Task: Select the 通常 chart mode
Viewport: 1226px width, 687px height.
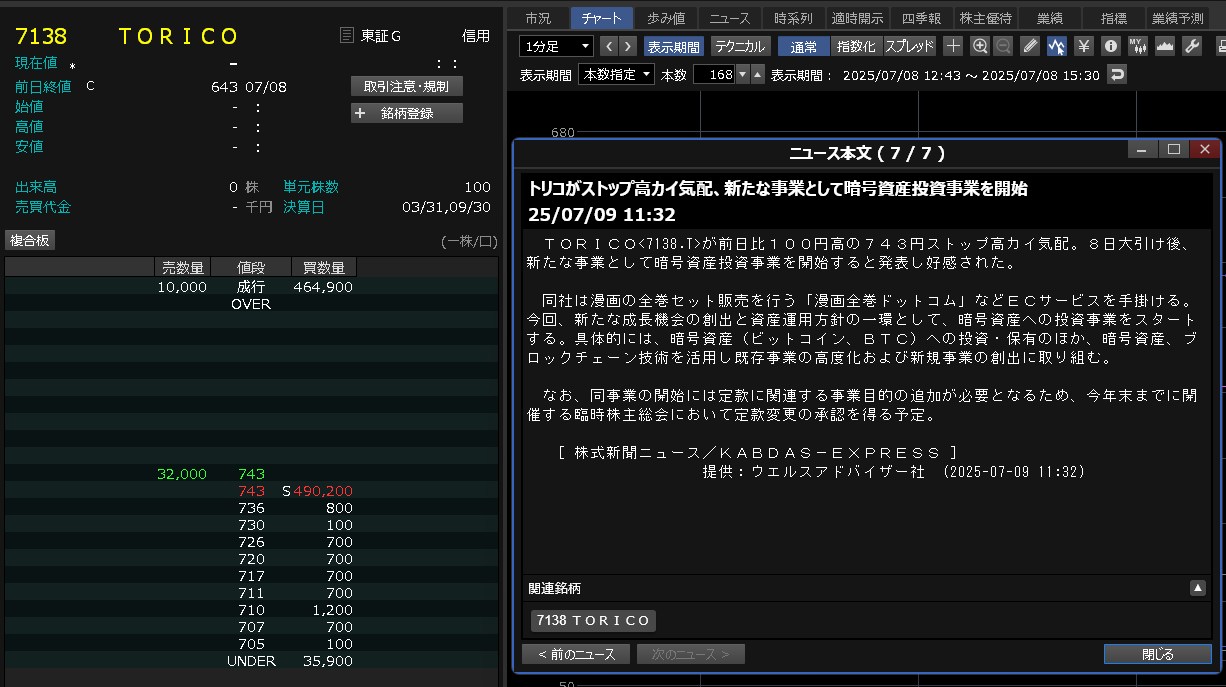Action: click(x=804, y=46)
